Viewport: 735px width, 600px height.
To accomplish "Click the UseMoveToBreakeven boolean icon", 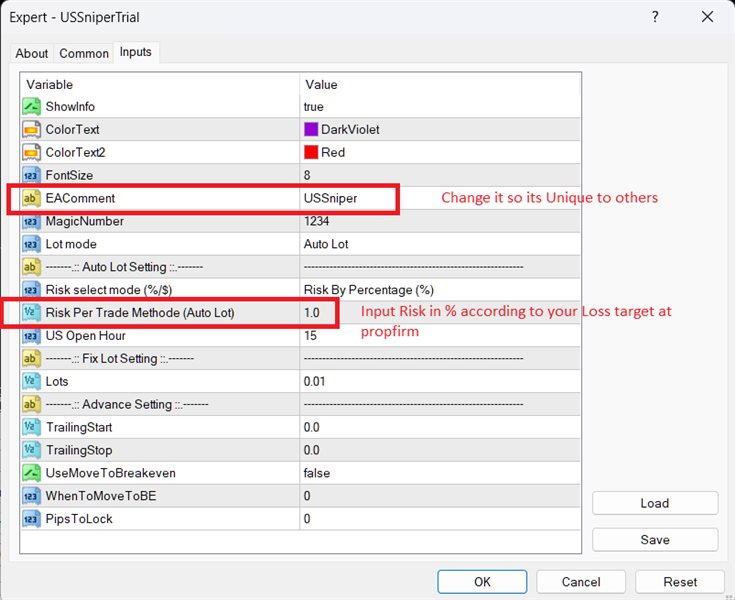I will pos(31,473).
